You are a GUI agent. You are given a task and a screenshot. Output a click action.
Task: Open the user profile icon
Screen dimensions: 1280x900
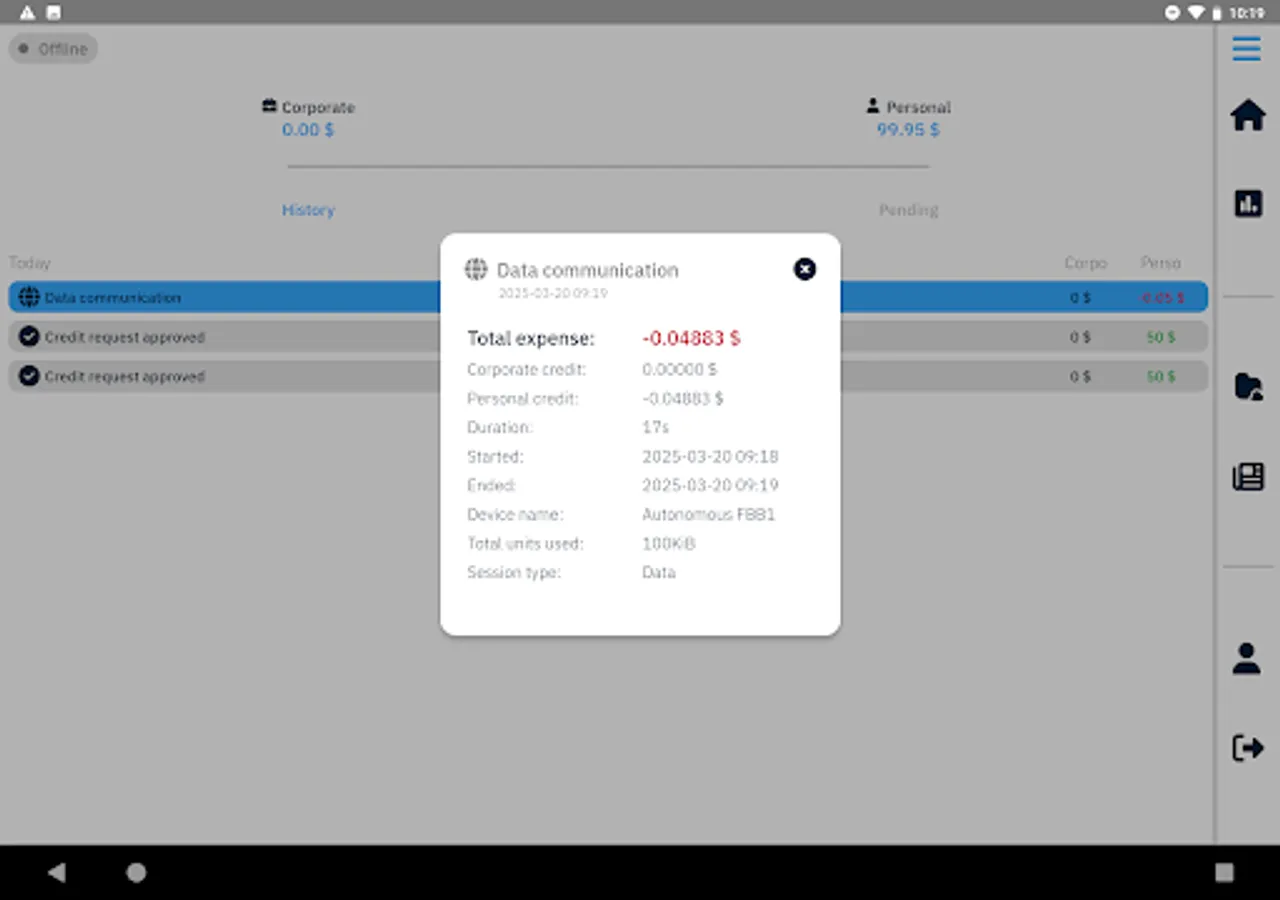(x=1246, y=658)
